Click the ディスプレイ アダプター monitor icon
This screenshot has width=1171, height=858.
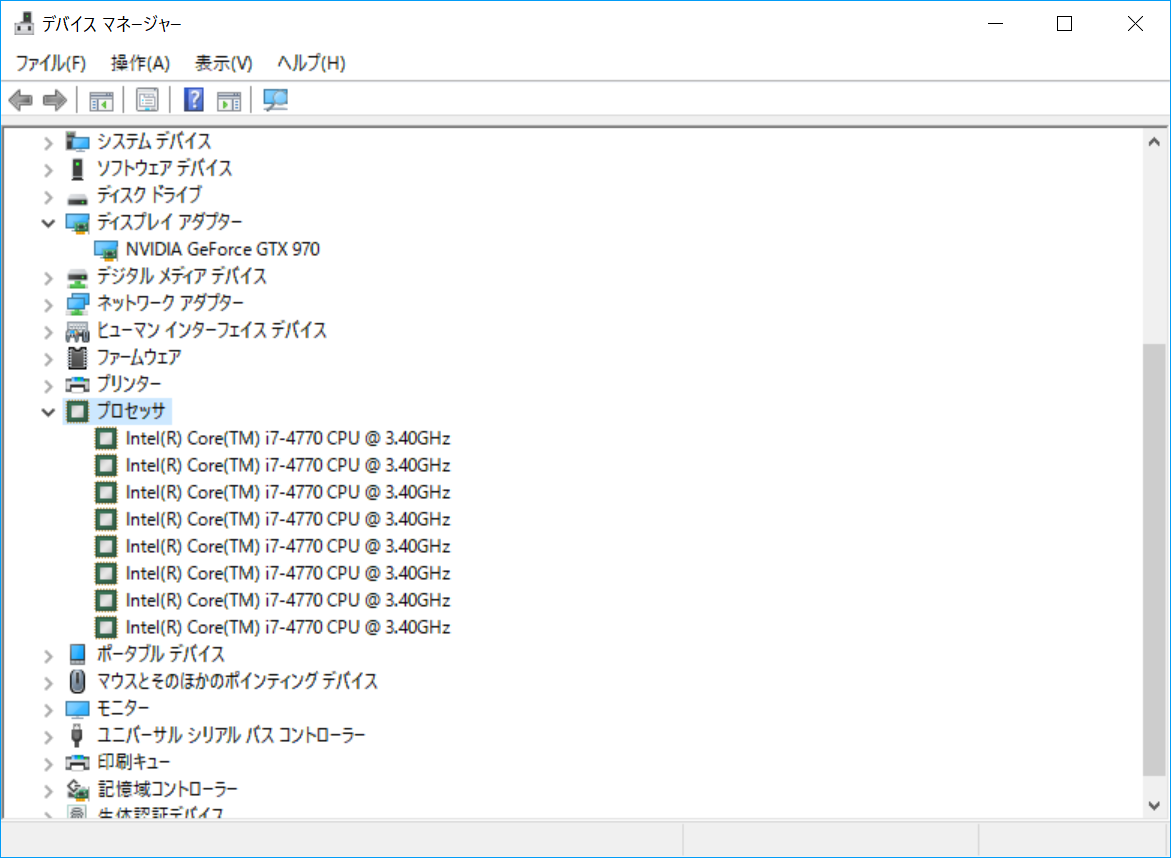[x=78, y=223]
